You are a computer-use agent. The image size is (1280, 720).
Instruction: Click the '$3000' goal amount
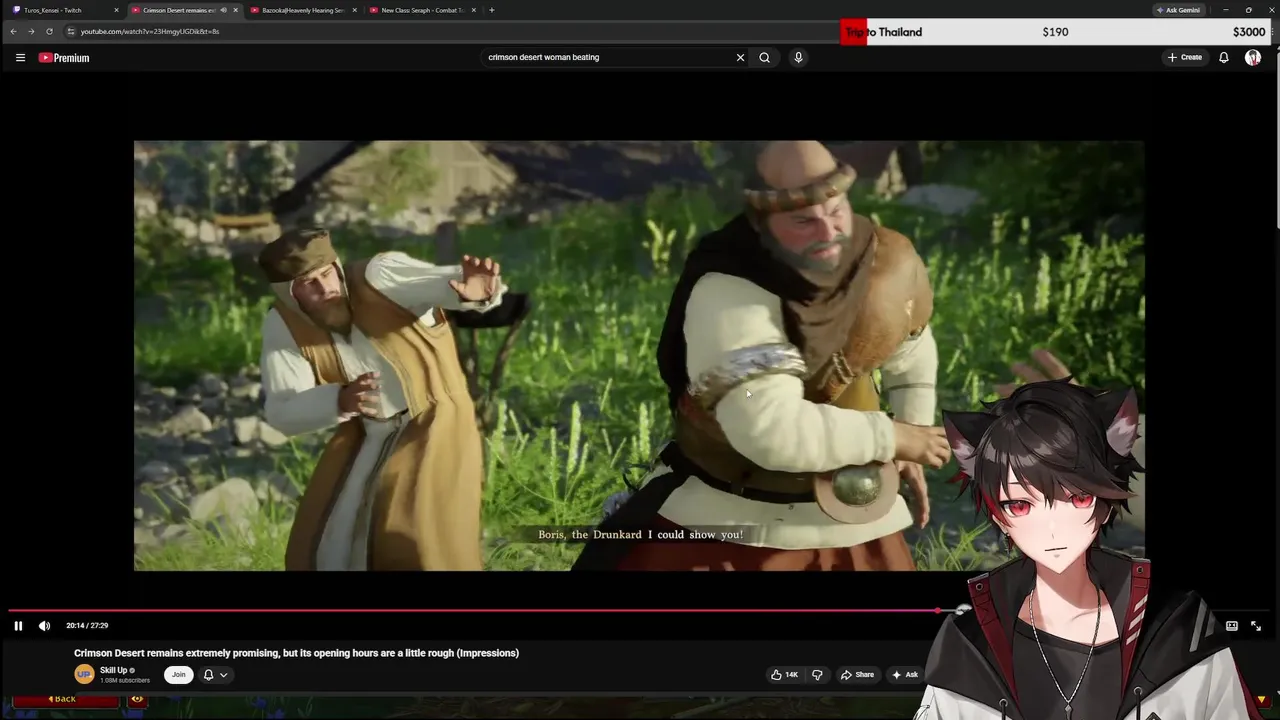[1249, 32]
